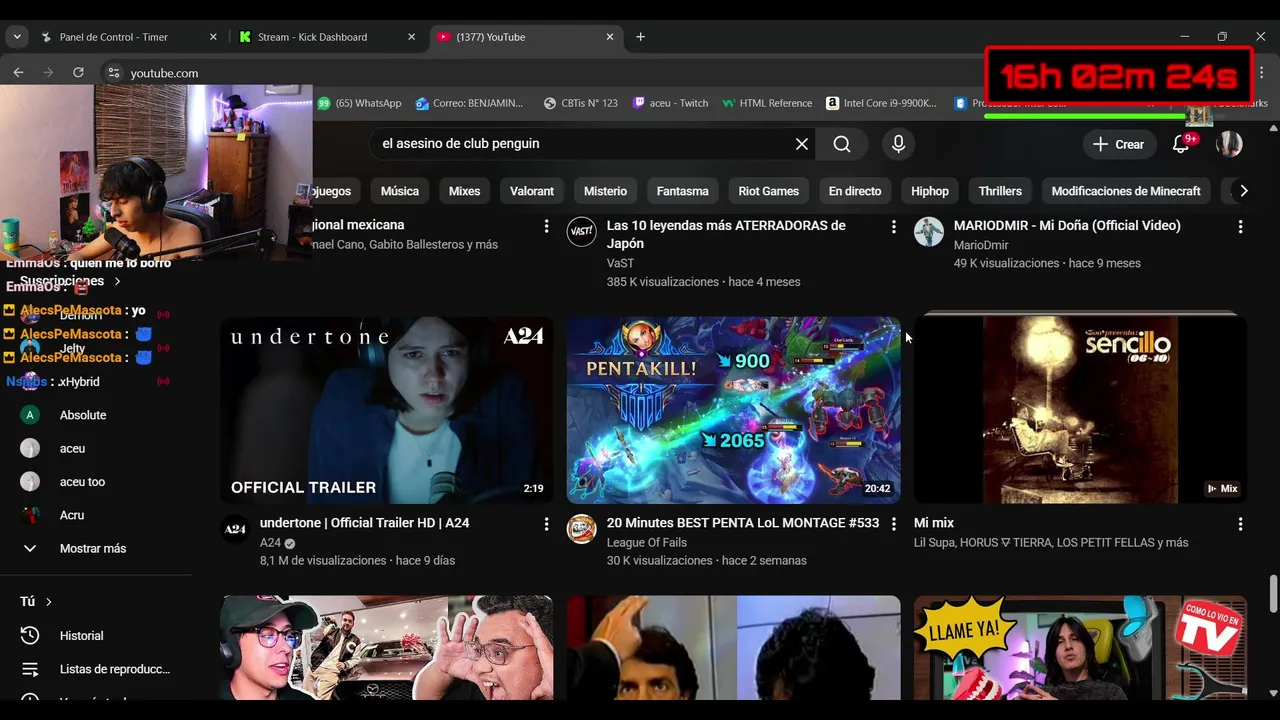Open the aceu - Twitch bookmark
The width and height of the screenshot is (1280, 720).
tap(670, 103)
